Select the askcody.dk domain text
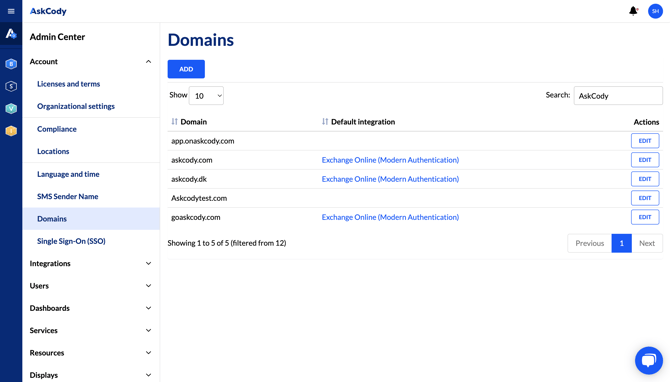 click(189, 179)
